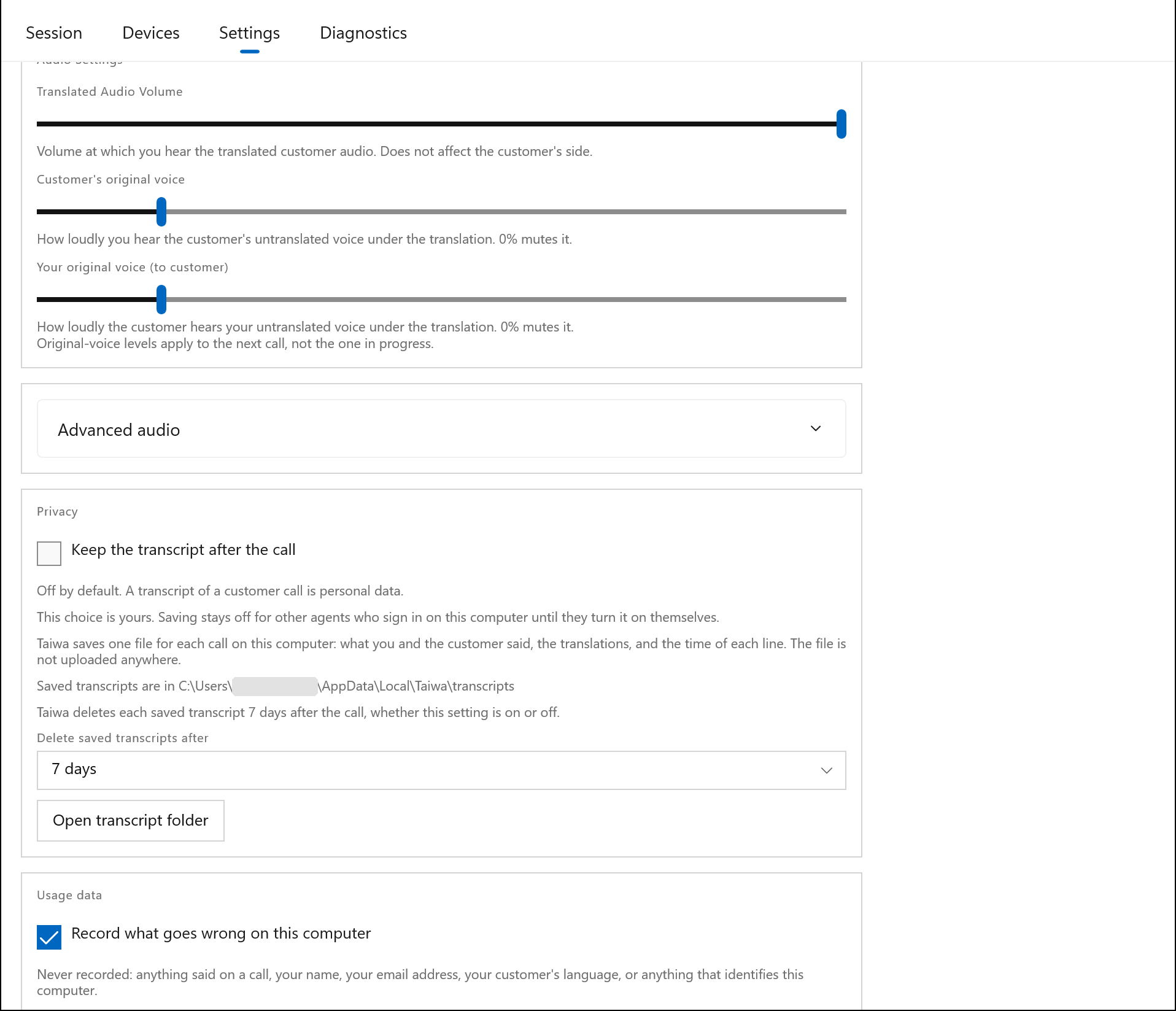Image resolution: width=1176 pixels, height=1011 pixels.
Task: Click the saved transcripts folder path text
Action: point(346,686)
